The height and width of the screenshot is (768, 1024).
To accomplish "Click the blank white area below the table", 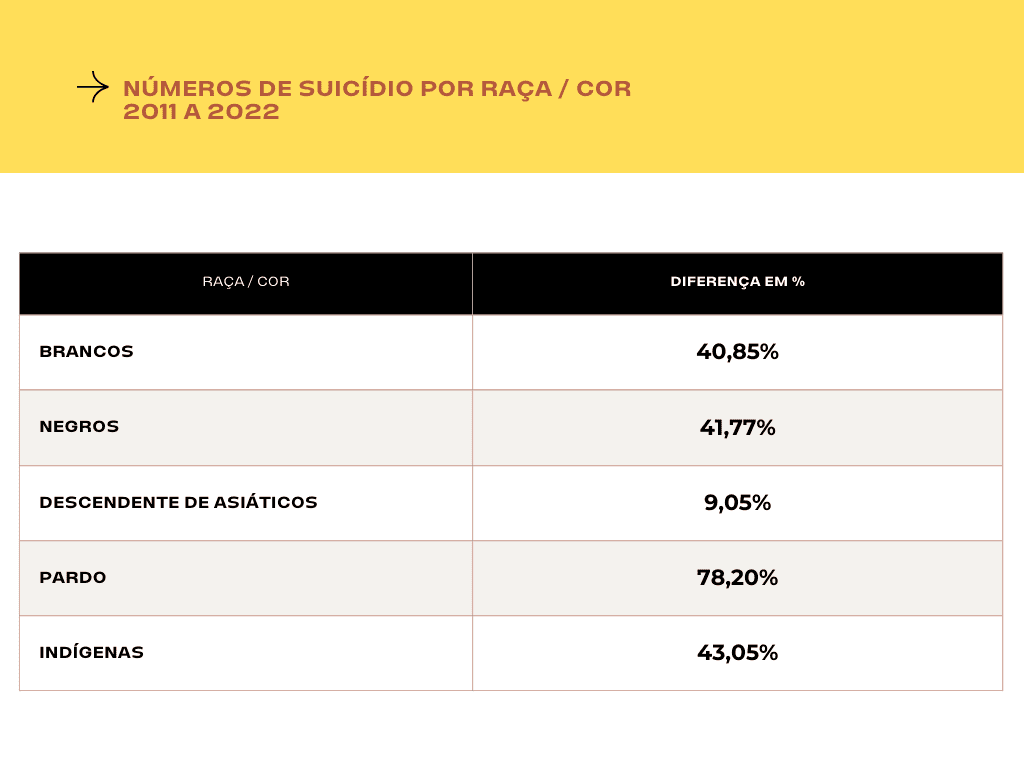I will (512, 730).
